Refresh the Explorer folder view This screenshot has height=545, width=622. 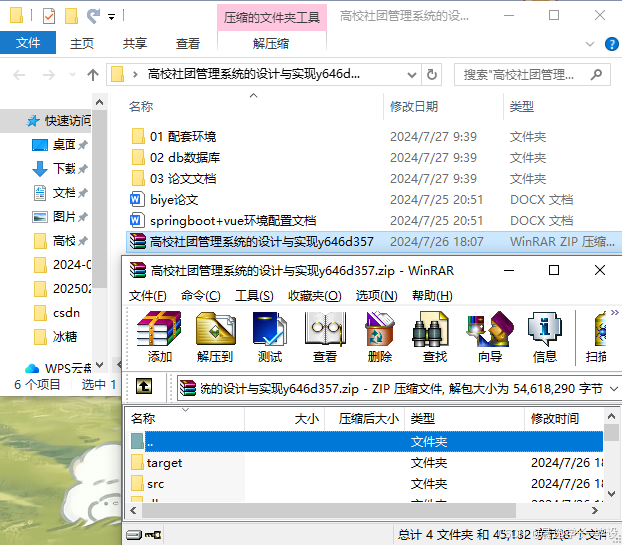pyautogui.click(x=432, y=75)
